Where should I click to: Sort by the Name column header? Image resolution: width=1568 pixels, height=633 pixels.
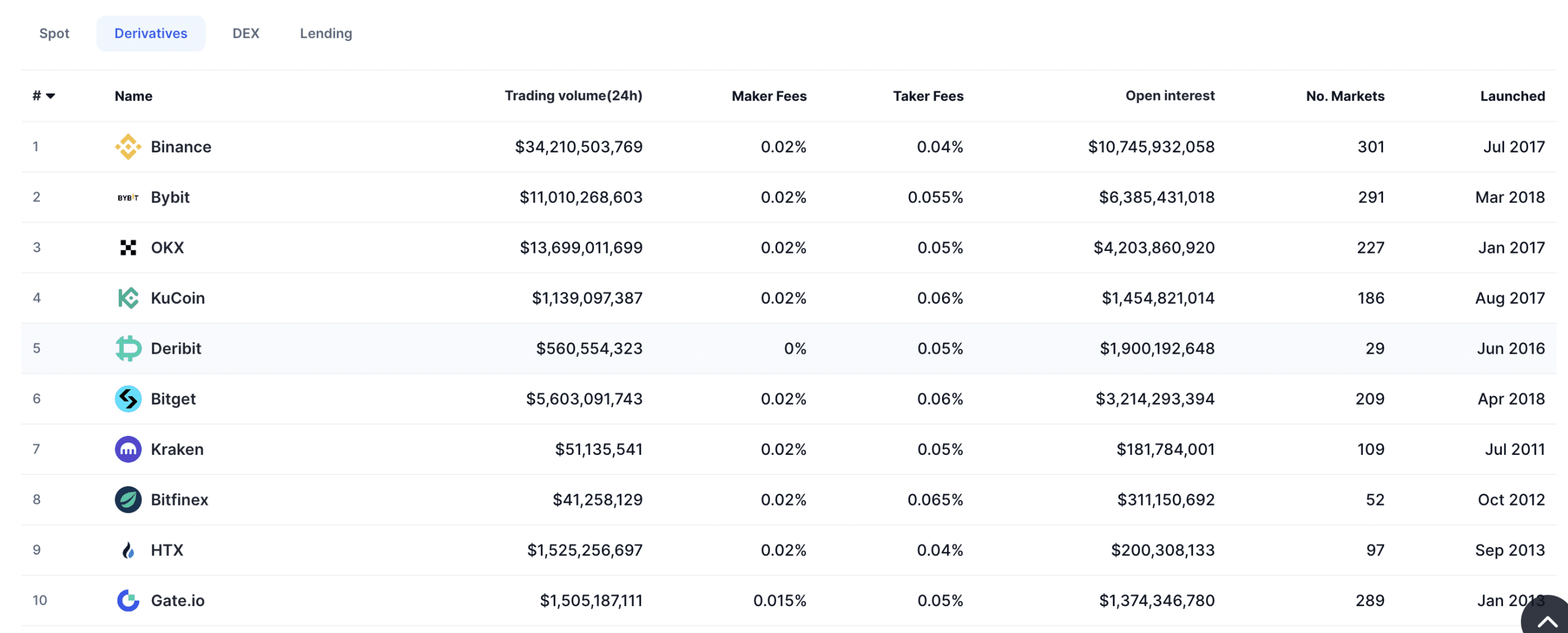pos(134,96)
